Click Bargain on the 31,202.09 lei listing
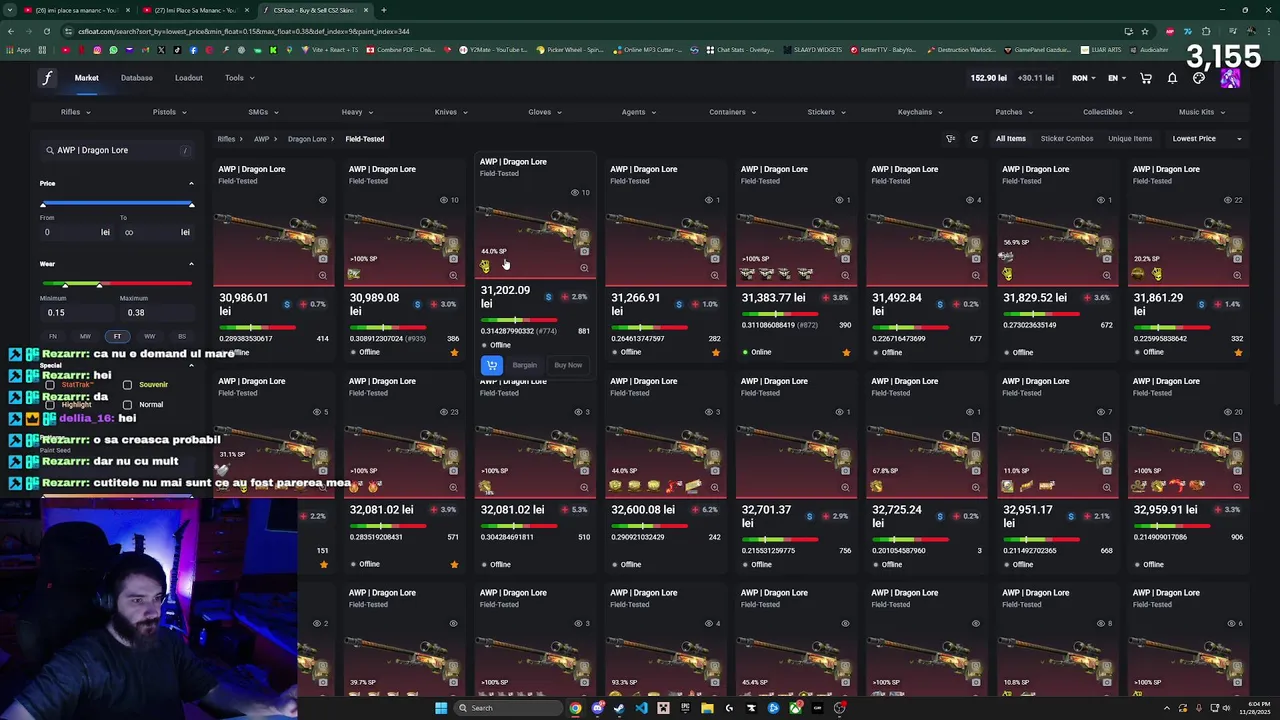Screen dimensions: 1280x720 525,365
